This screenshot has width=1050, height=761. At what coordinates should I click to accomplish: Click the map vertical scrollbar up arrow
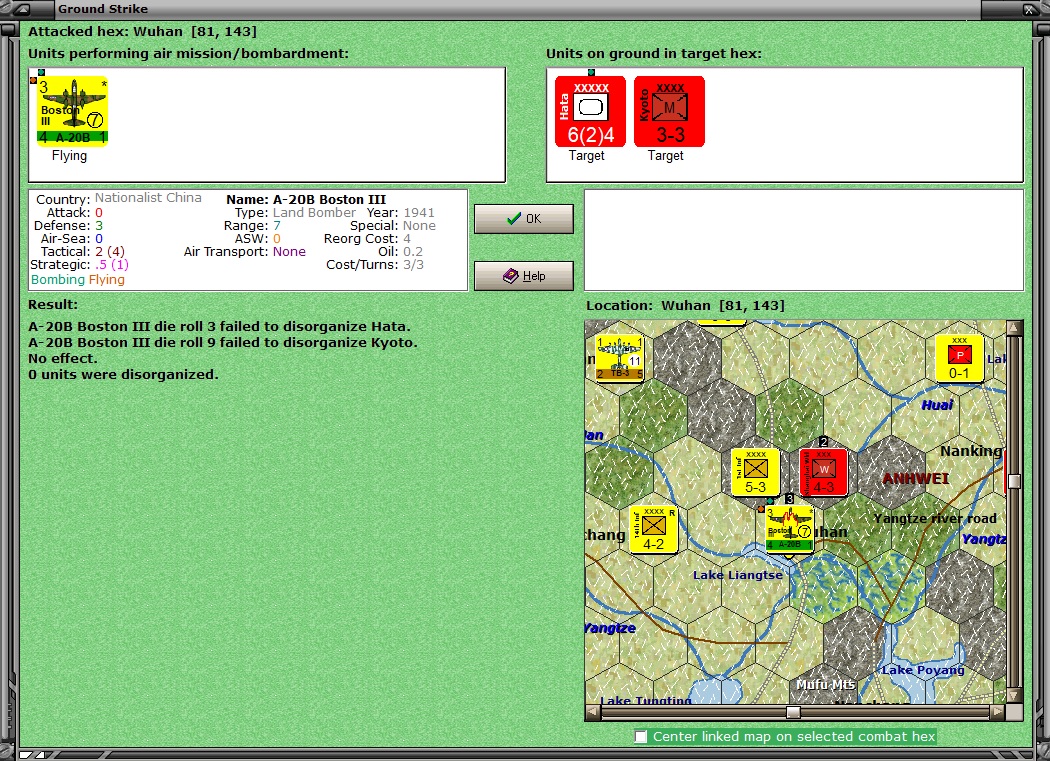1015,328
